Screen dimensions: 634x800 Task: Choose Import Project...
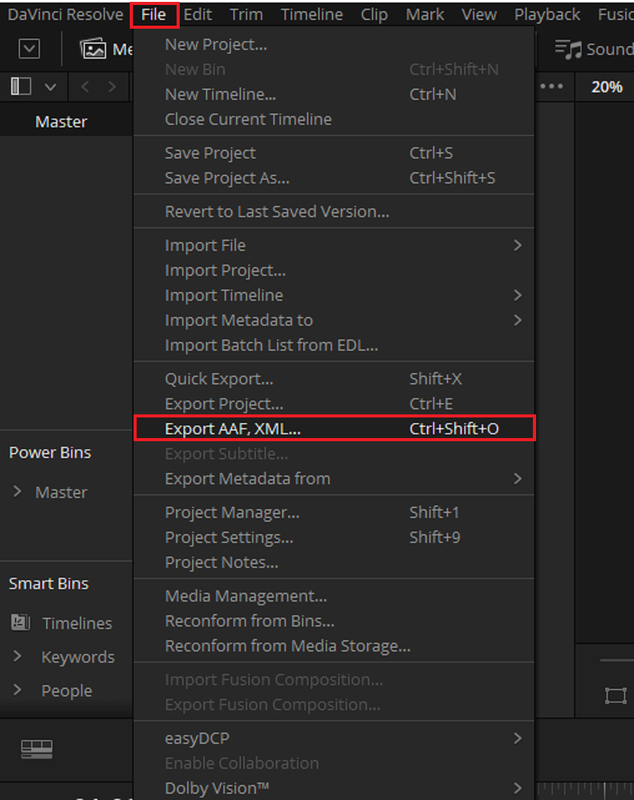click(x=334, y=270)
